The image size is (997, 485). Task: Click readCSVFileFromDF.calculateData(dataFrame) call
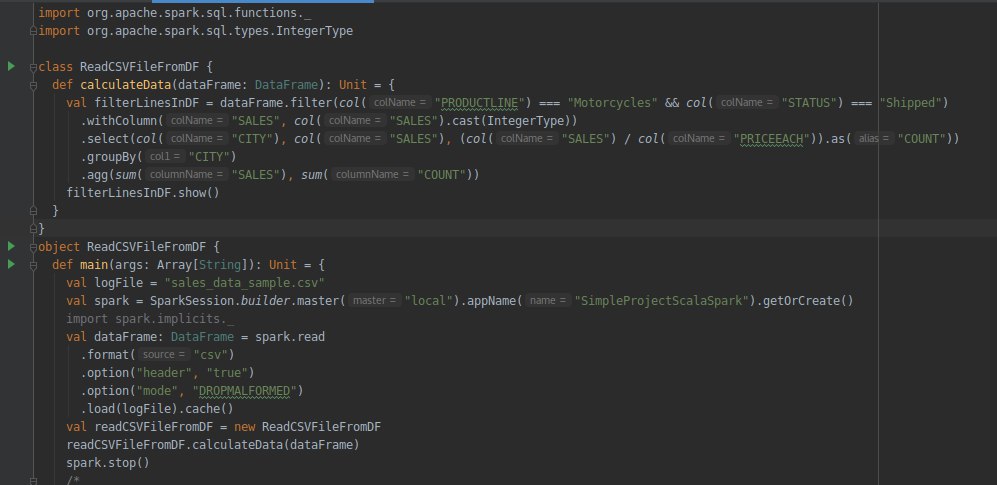pyautogui.click(x=213, y=444)
